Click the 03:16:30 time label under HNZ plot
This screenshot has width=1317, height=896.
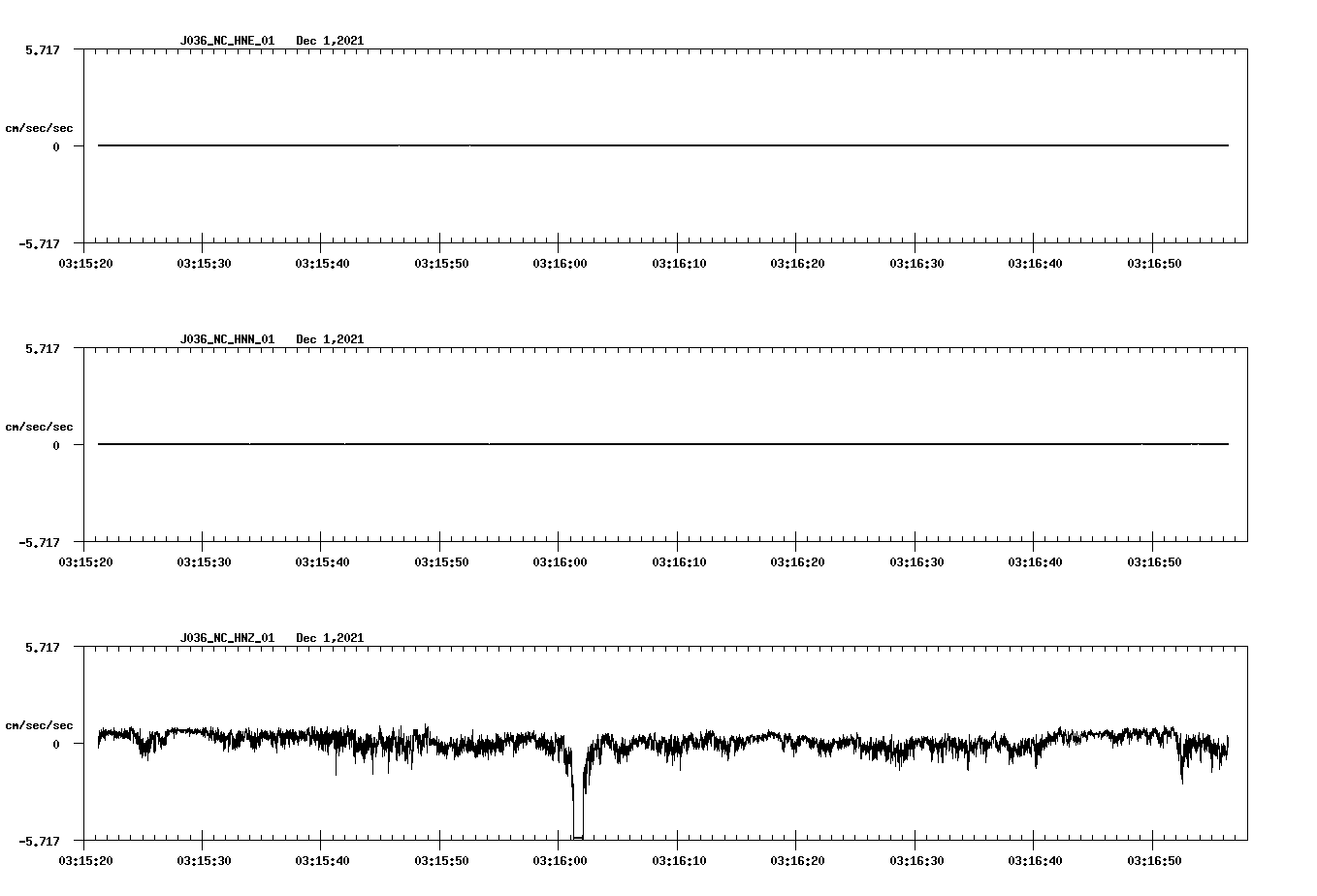916,861
